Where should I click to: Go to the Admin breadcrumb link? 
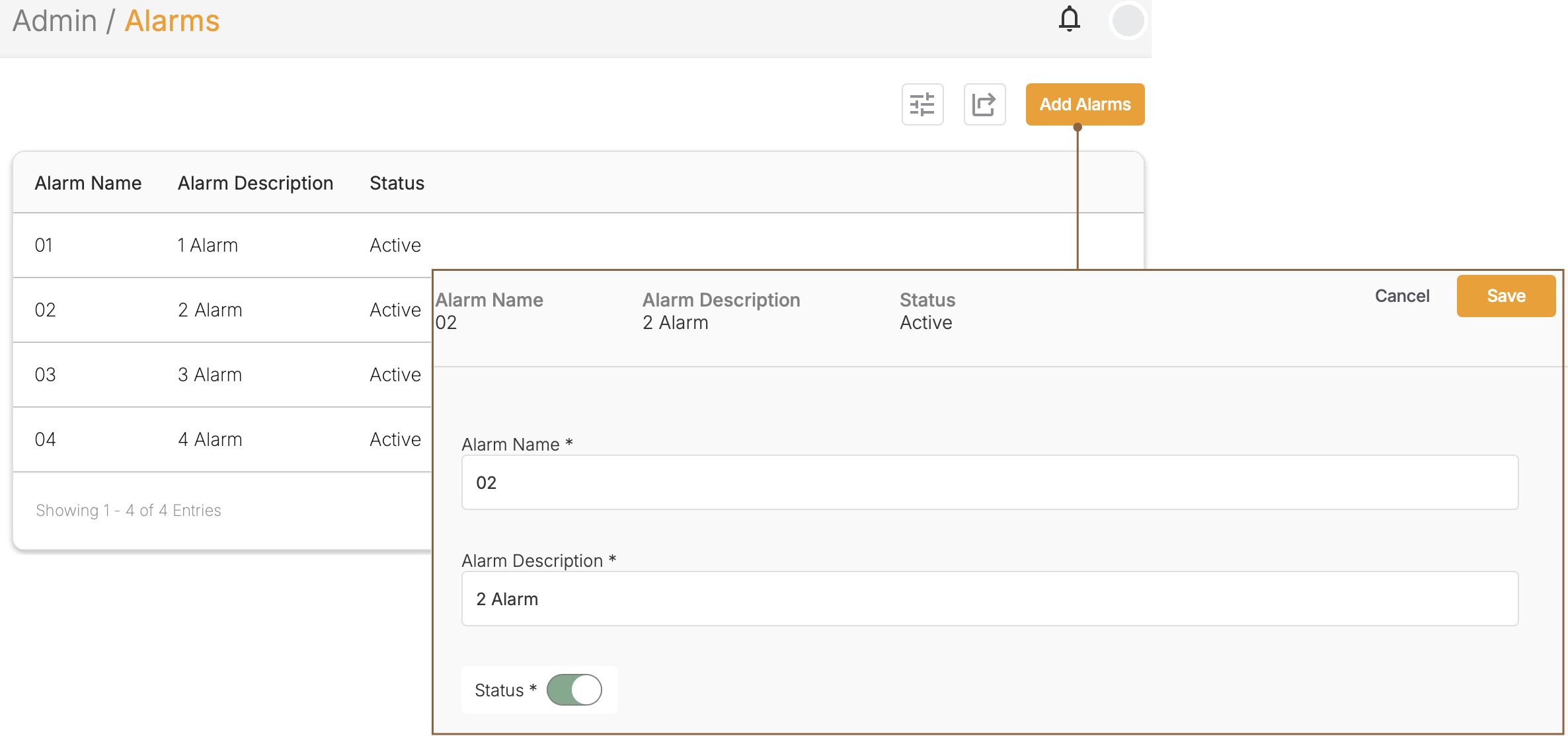pyautogui.click(x=55, y=21)
